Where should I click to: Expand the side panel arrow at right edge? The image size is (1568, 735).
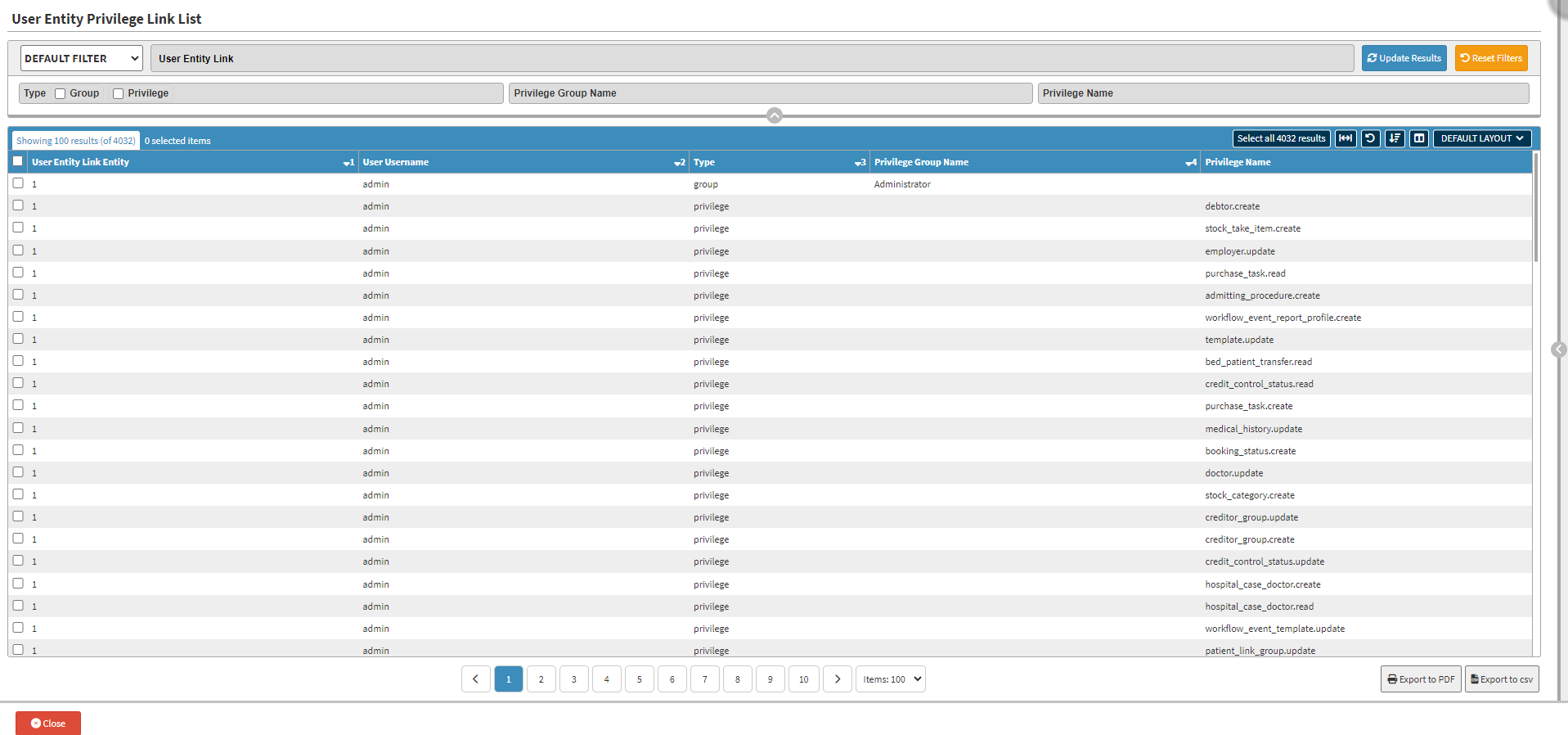click(x=1559, y=349)
